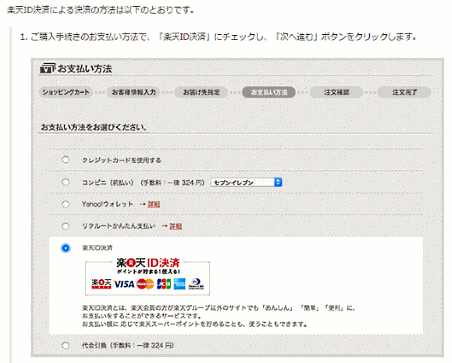Select the Yahoo!ウォレット radio button
Viewport: 452px width, 363px height.
[66, 204]
